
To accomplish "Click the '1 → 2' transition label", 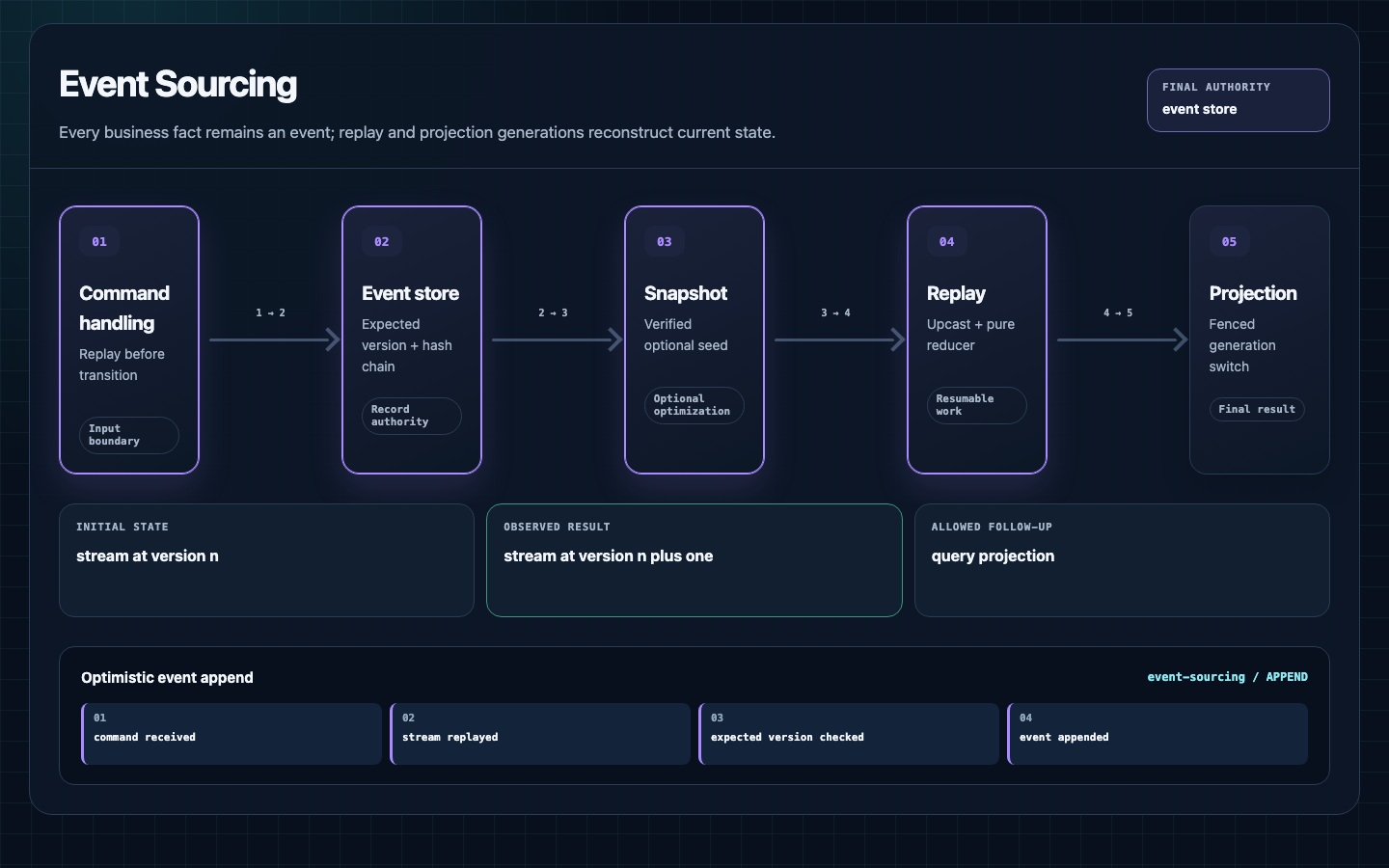I will [270, 312].
